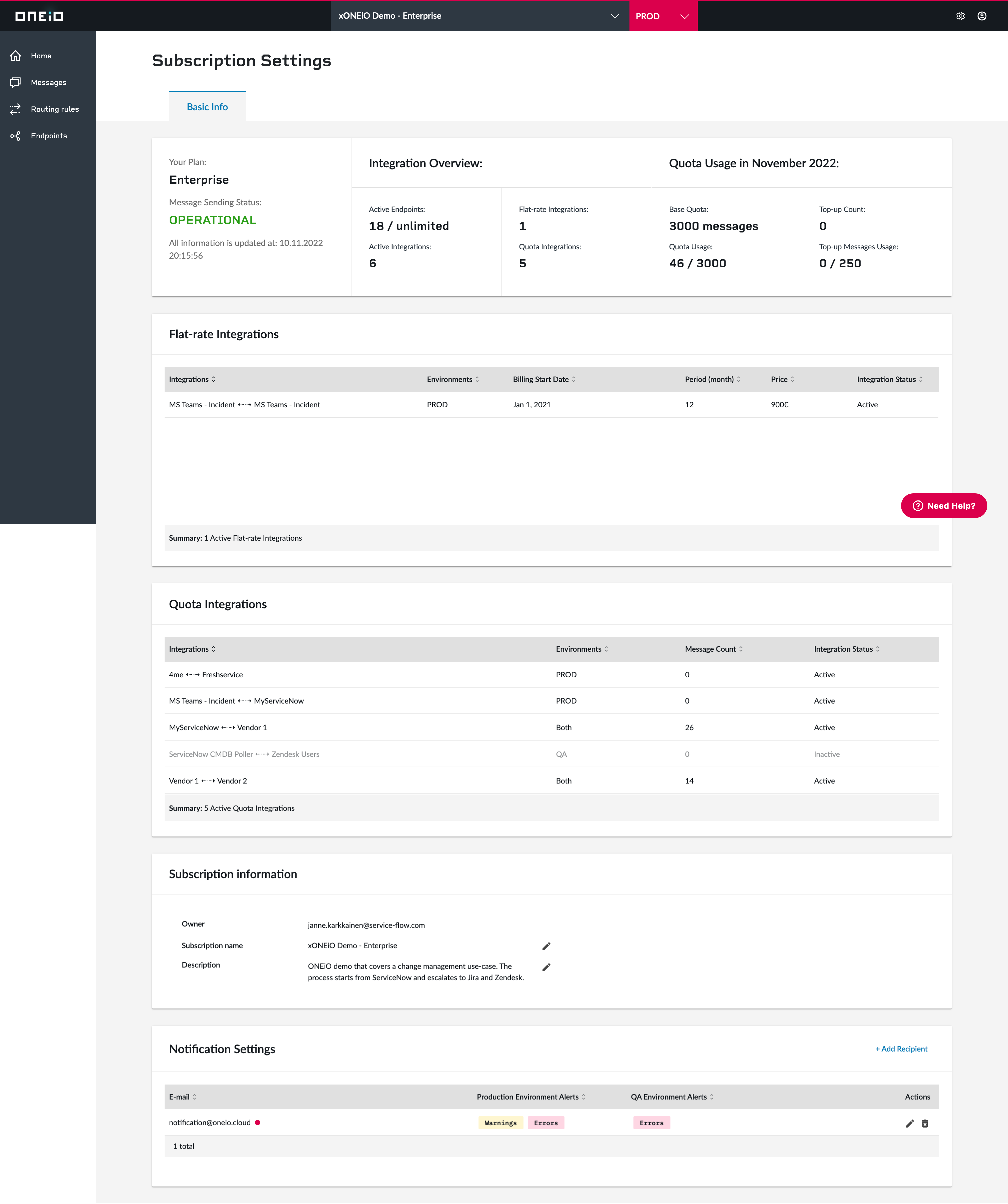Screen dimensions: 1008x1204
Task: Click the Errors tag under QA alerts
Action: 651,1123
